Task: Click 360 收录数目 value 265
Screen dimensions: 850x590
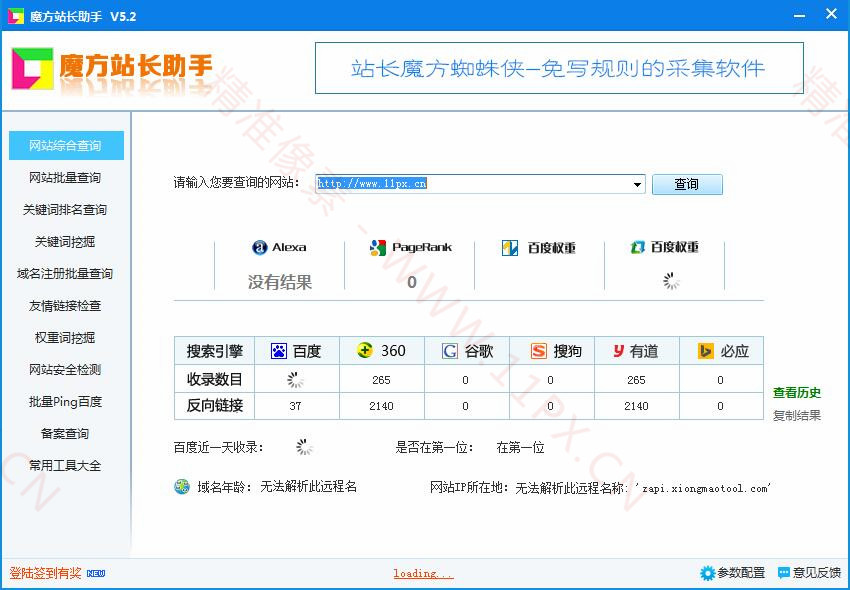Action: click(381, 380)
